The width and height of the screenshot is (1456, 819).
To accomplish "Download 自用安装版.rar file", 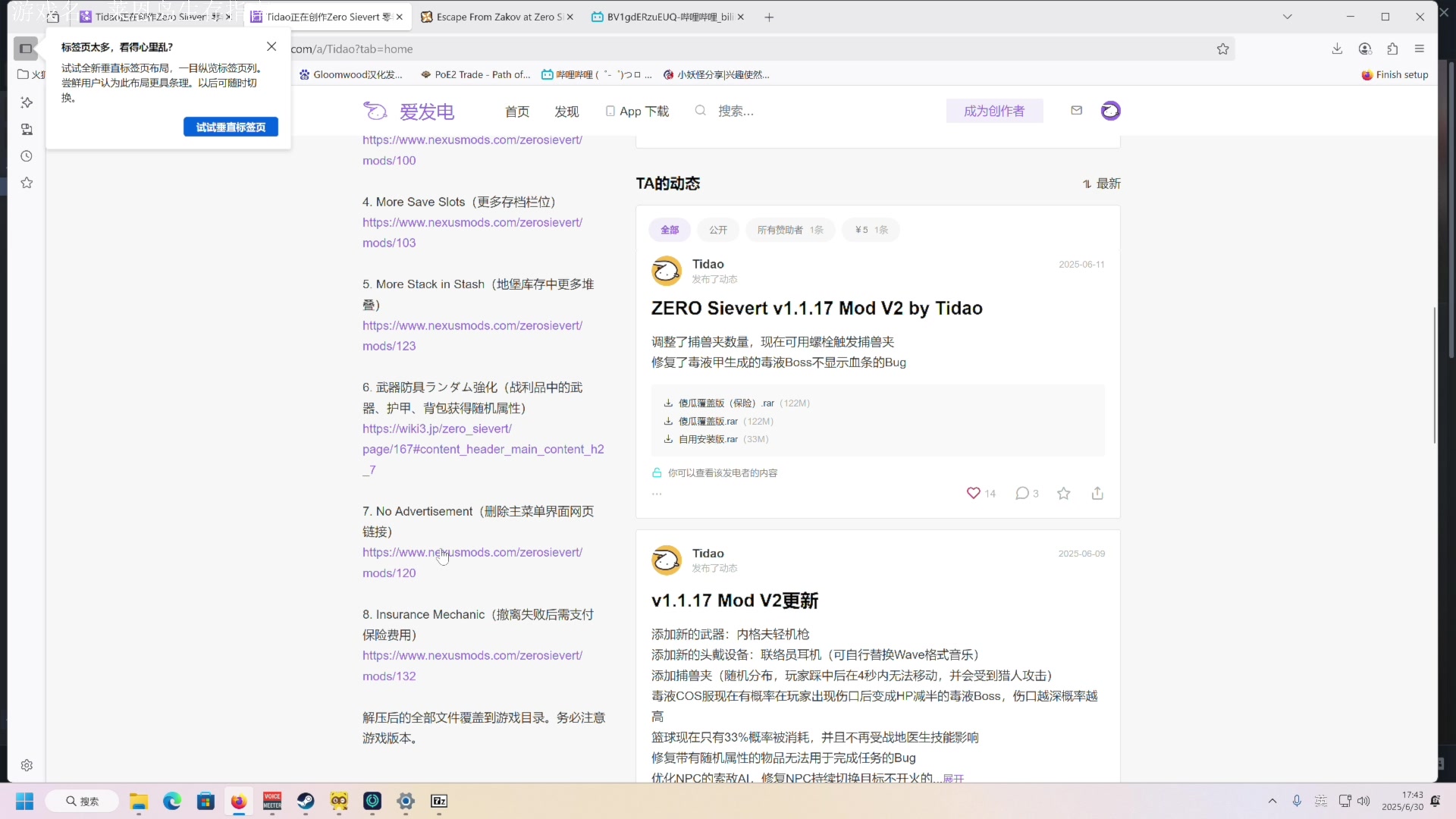I will click(708, 439).
